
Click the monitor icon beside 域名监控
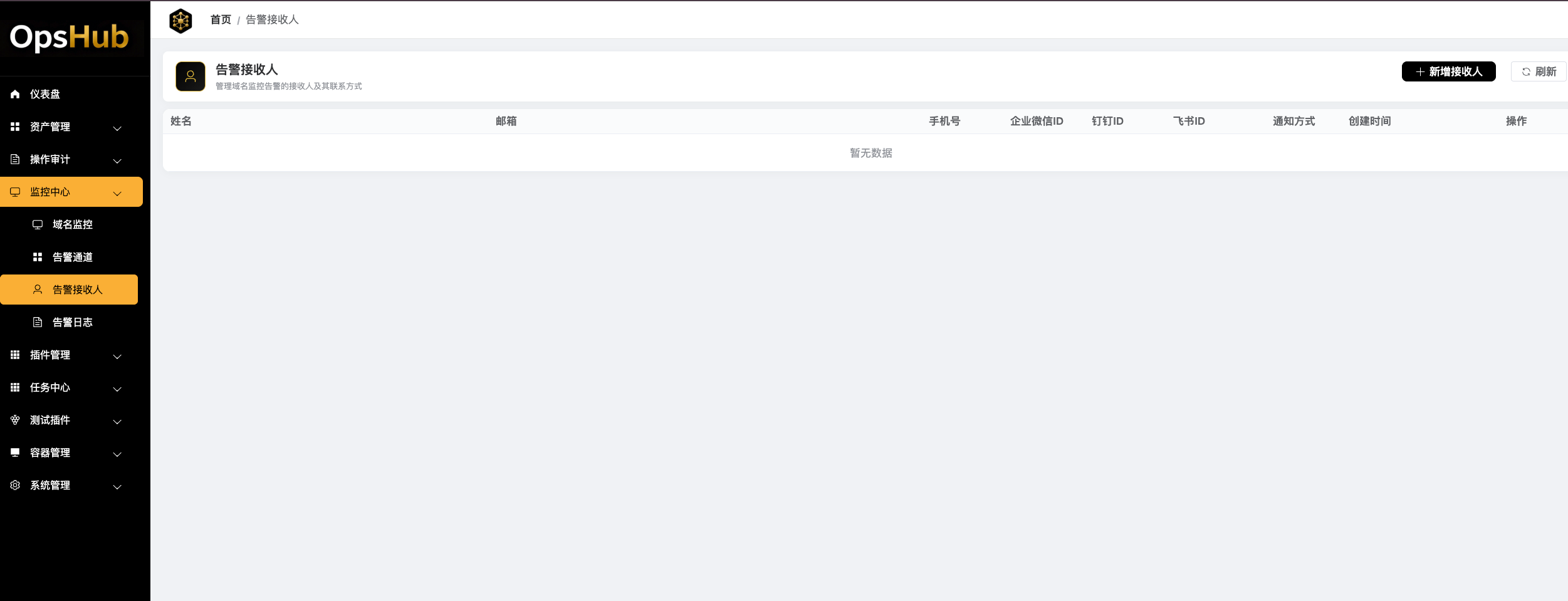tap(38, 224)
